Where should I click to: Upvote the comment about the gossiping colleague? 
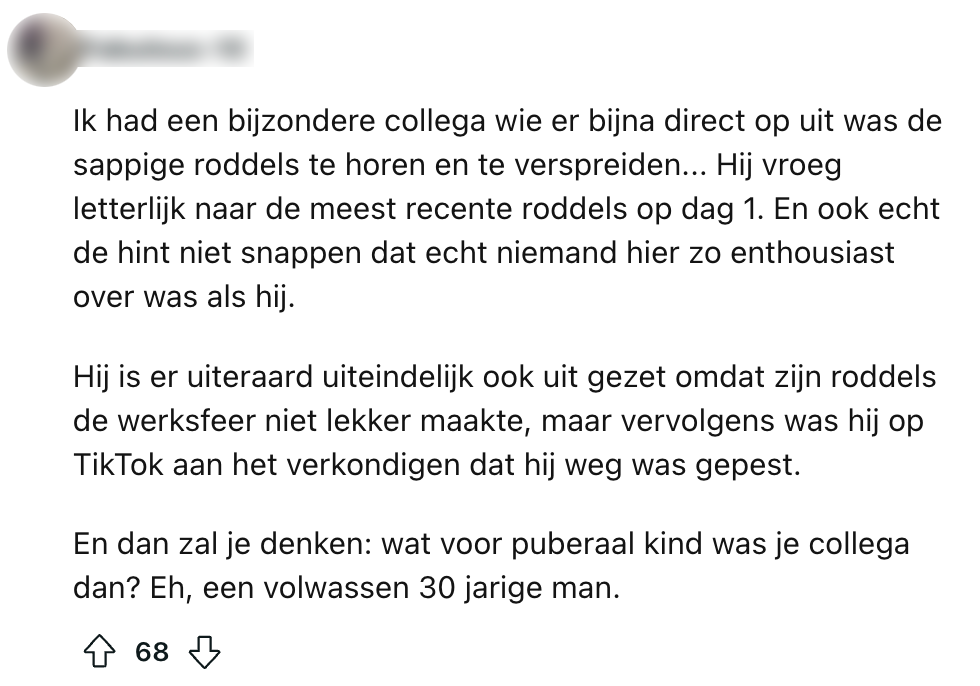[97, 653]
